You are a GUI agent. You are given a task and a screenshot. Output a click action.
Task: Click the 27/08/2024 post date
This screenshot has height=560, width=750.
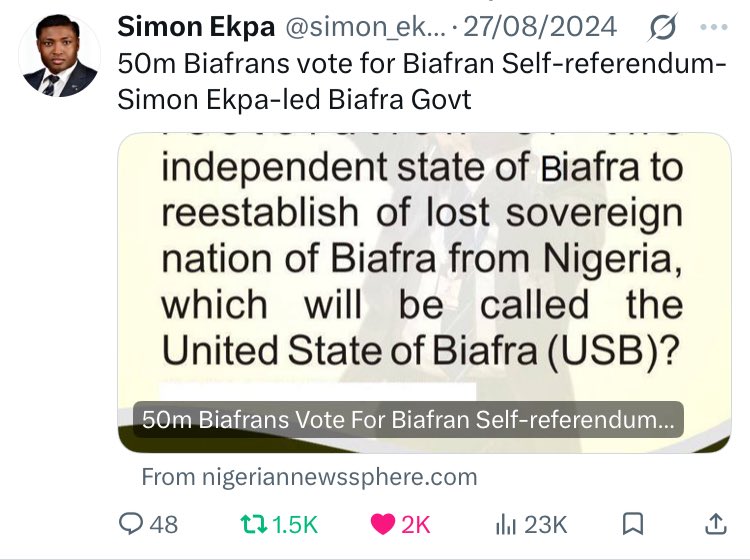tap(540, 27)
